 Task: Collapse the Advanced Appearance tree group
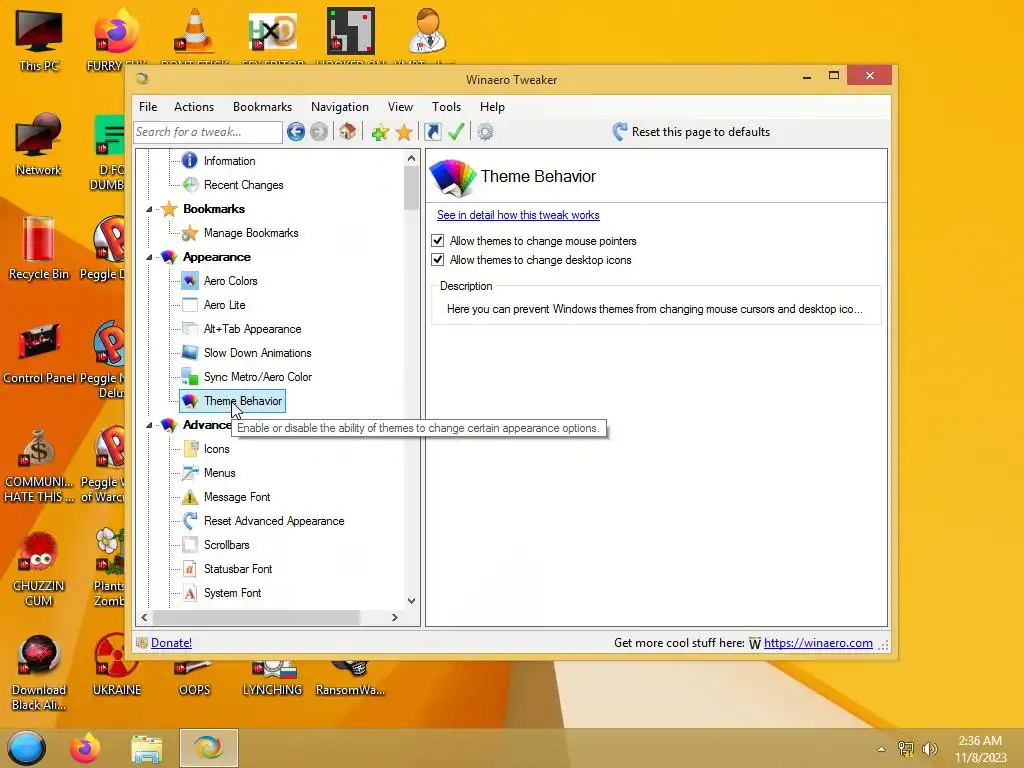pyautogui.click(x=150, y=425)
